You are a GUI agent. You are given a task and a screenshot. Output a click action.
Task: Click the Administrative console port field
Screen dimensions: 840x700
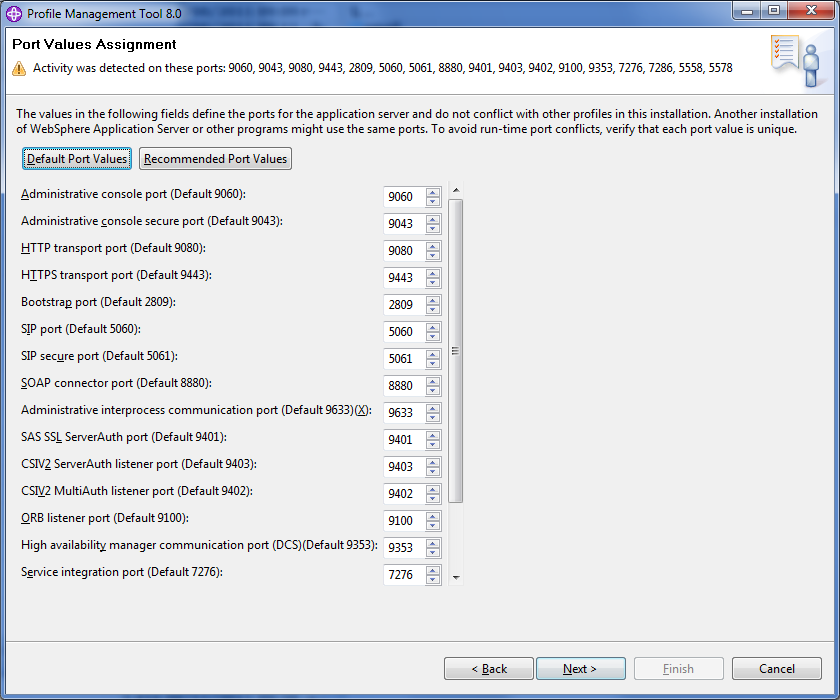pyautogui.click(x=405, y=197)
